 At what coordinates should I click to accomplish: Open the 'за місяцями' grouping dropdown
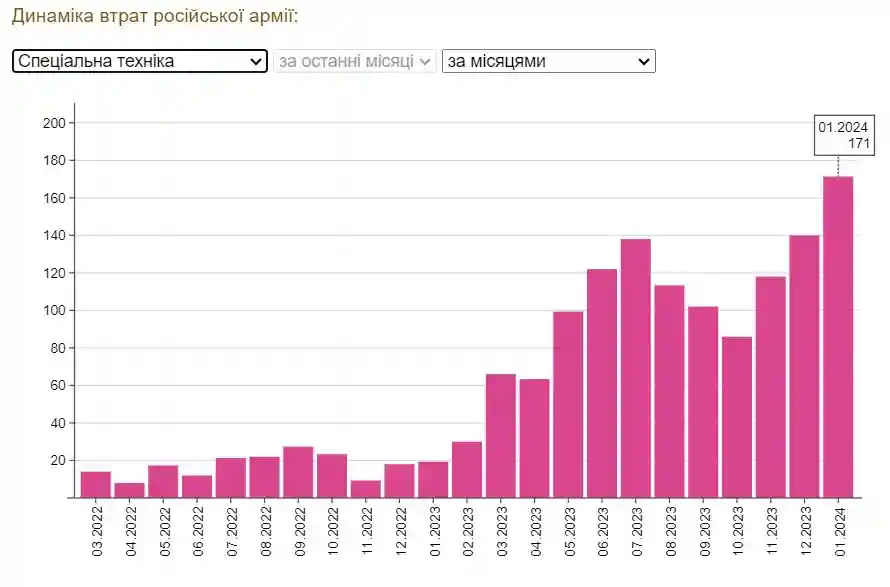tap(548, 61)
